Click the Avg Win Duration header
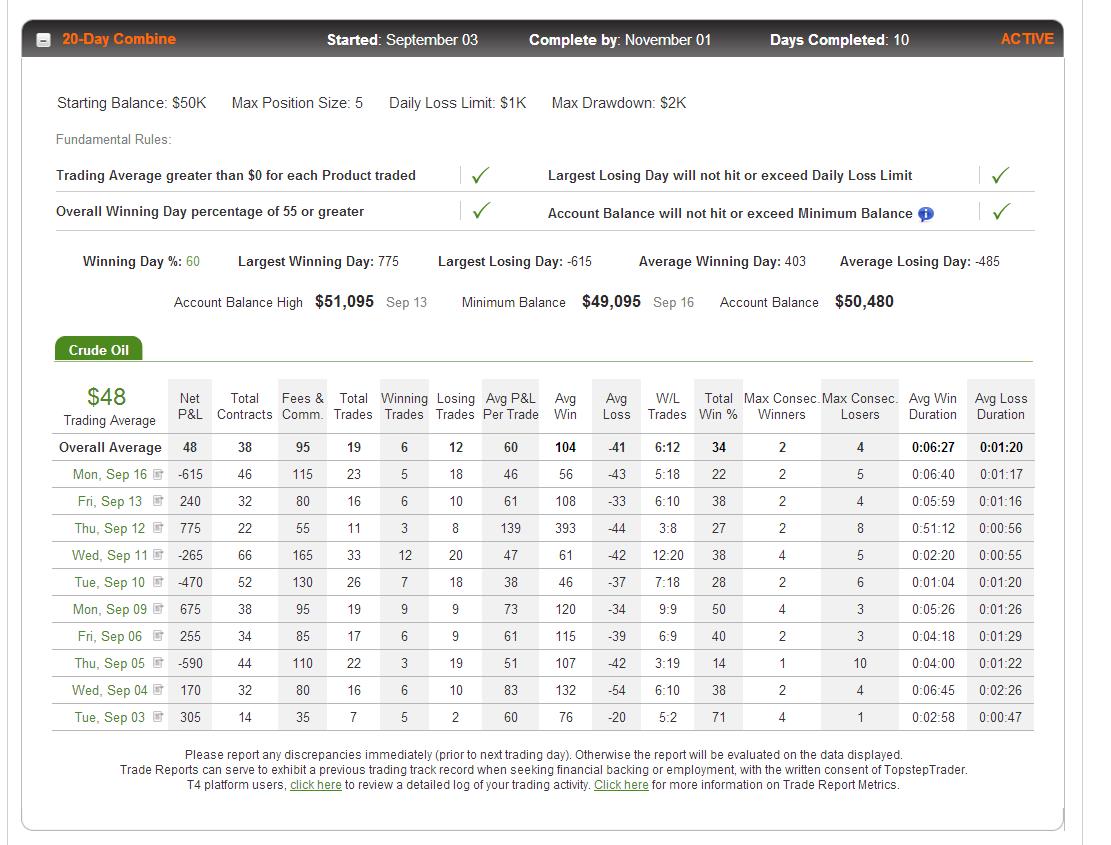Viewport: 1111px width, 845px height. (932, 406)
